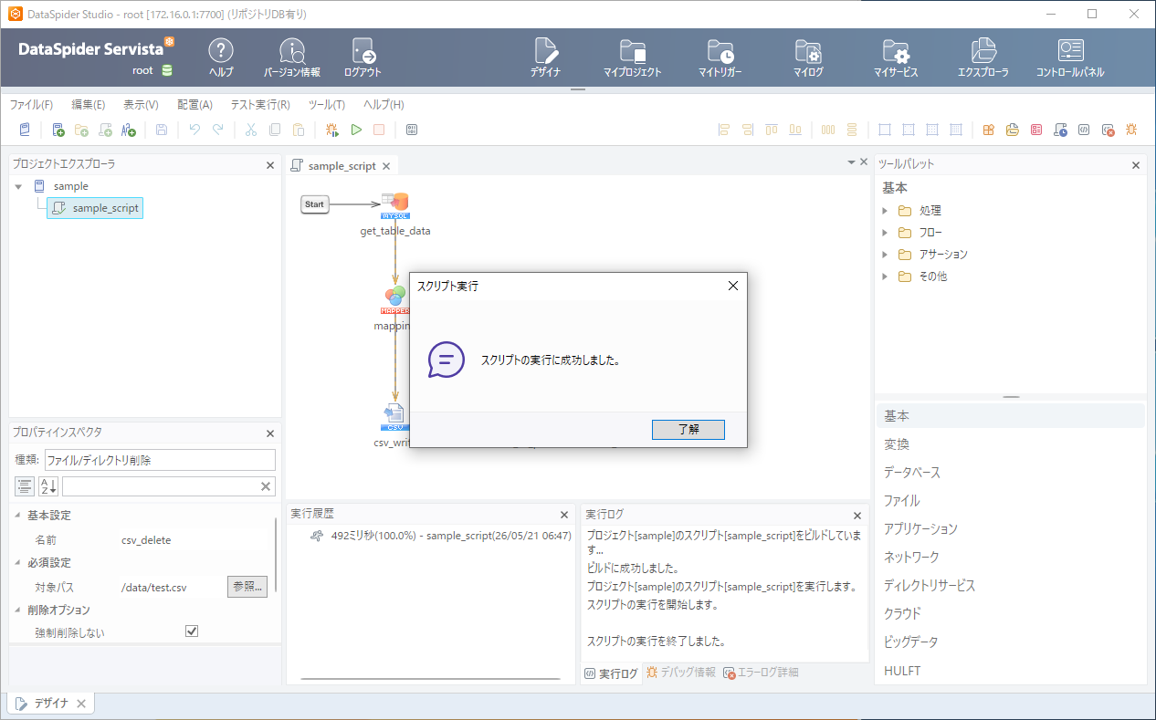Open エクスプローラ from the header
Viewport: 1156px width, 720px height.
[x=983, y=57]
